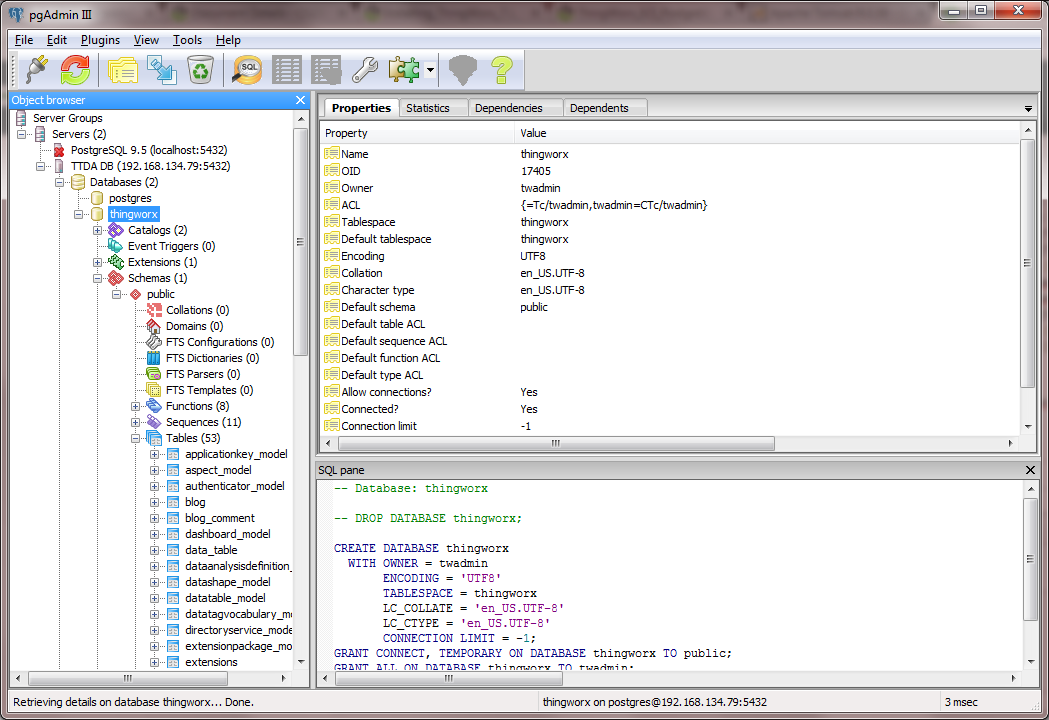Open the object Properties toolbar icon
Viewport: 1049px width, 720px height.
(x=123, y=70)
